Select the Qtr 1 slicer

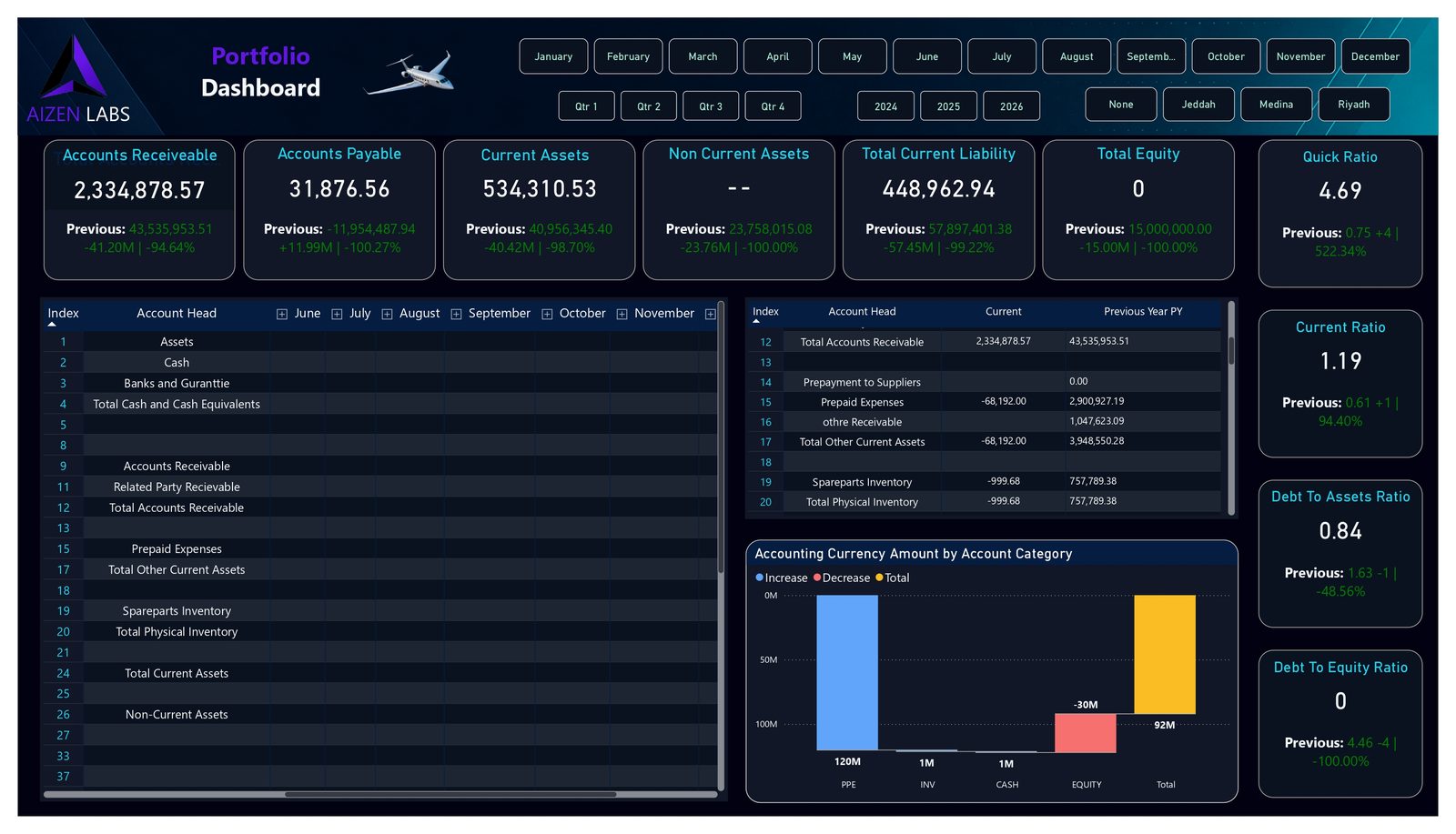coord(586,106)
